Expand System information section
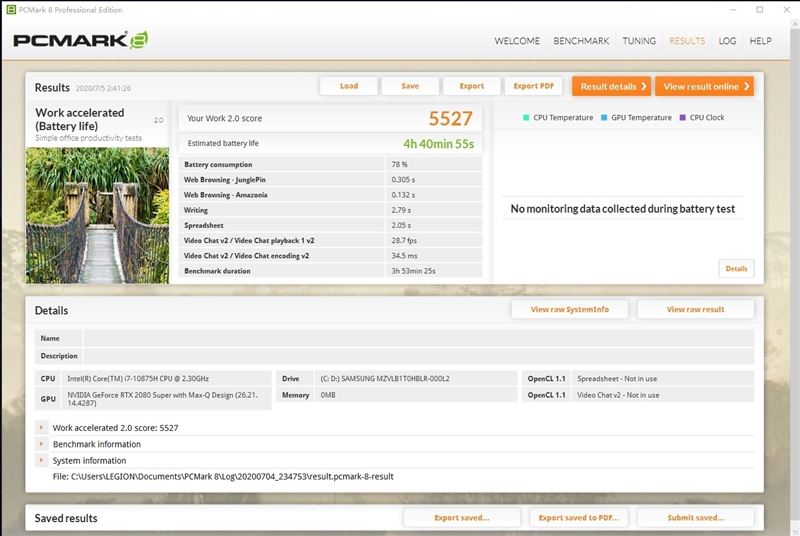The width and height of the screenshot is (800, 536). pos(41,460)
